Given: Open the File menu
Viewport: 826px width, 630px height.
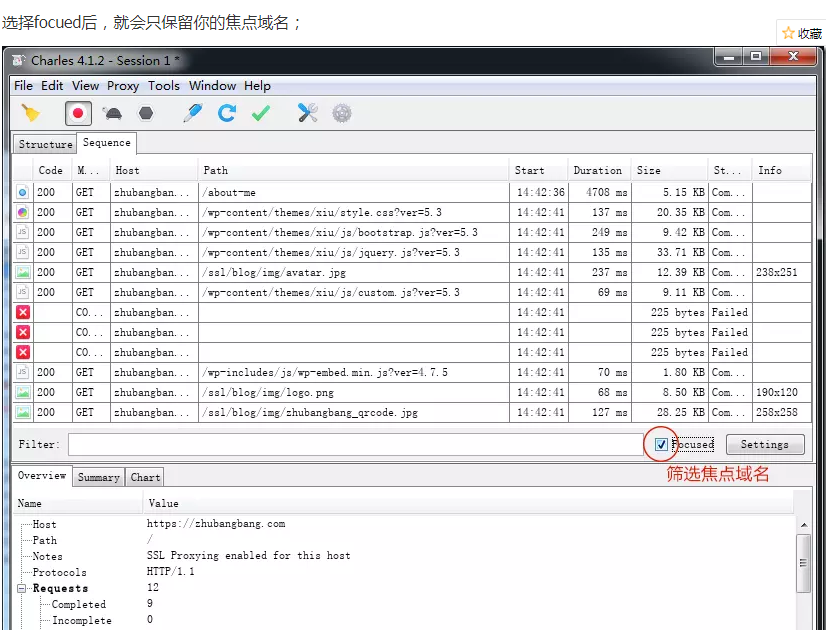Looking at the screenshot, I should pyautogui.click(x=23, y=85).
